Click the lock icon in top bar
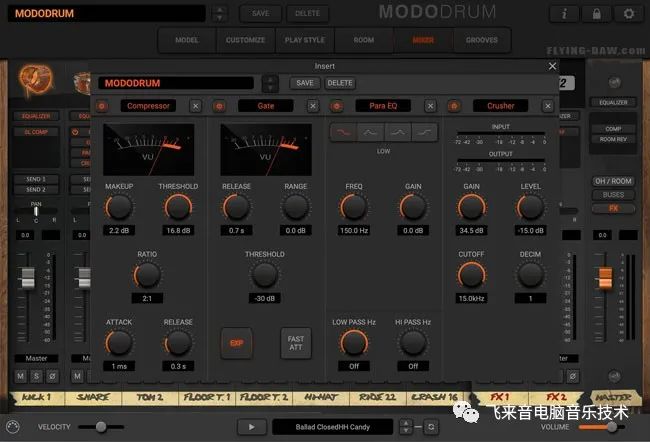 pos(596,14)
